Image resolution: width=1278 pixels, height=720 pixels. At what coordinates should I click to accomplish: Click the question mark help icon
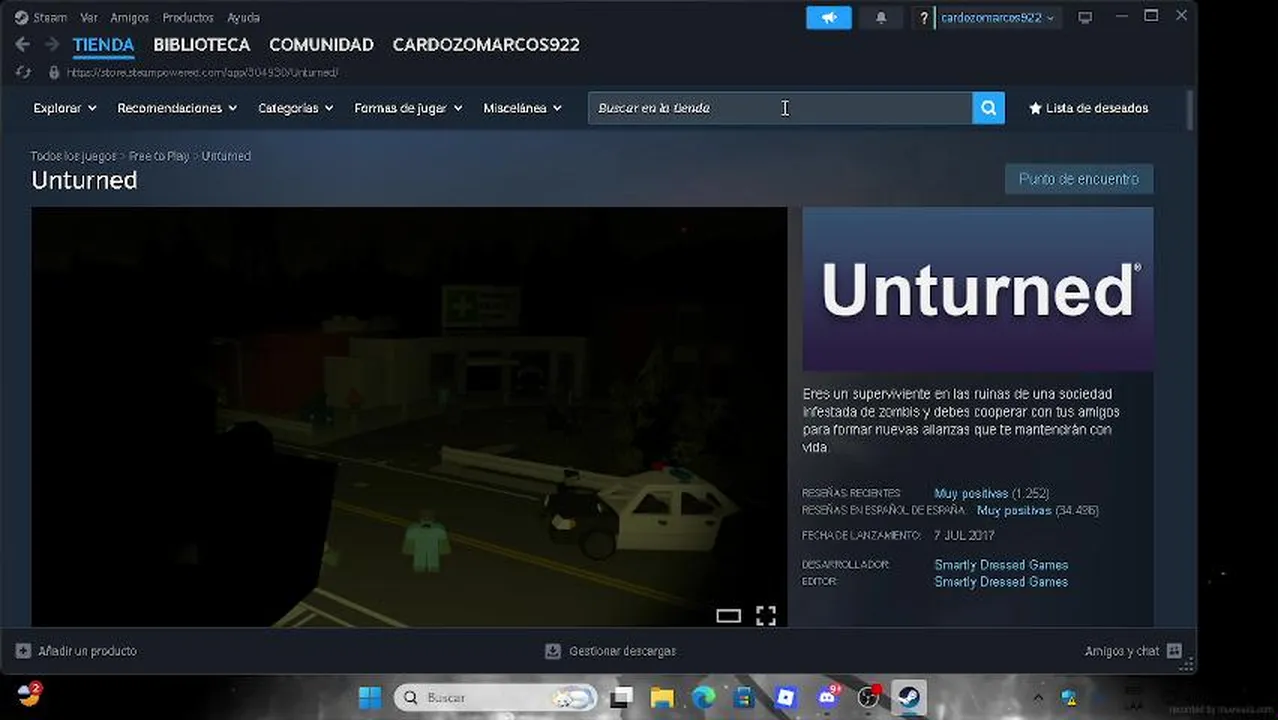click(923, 18)
